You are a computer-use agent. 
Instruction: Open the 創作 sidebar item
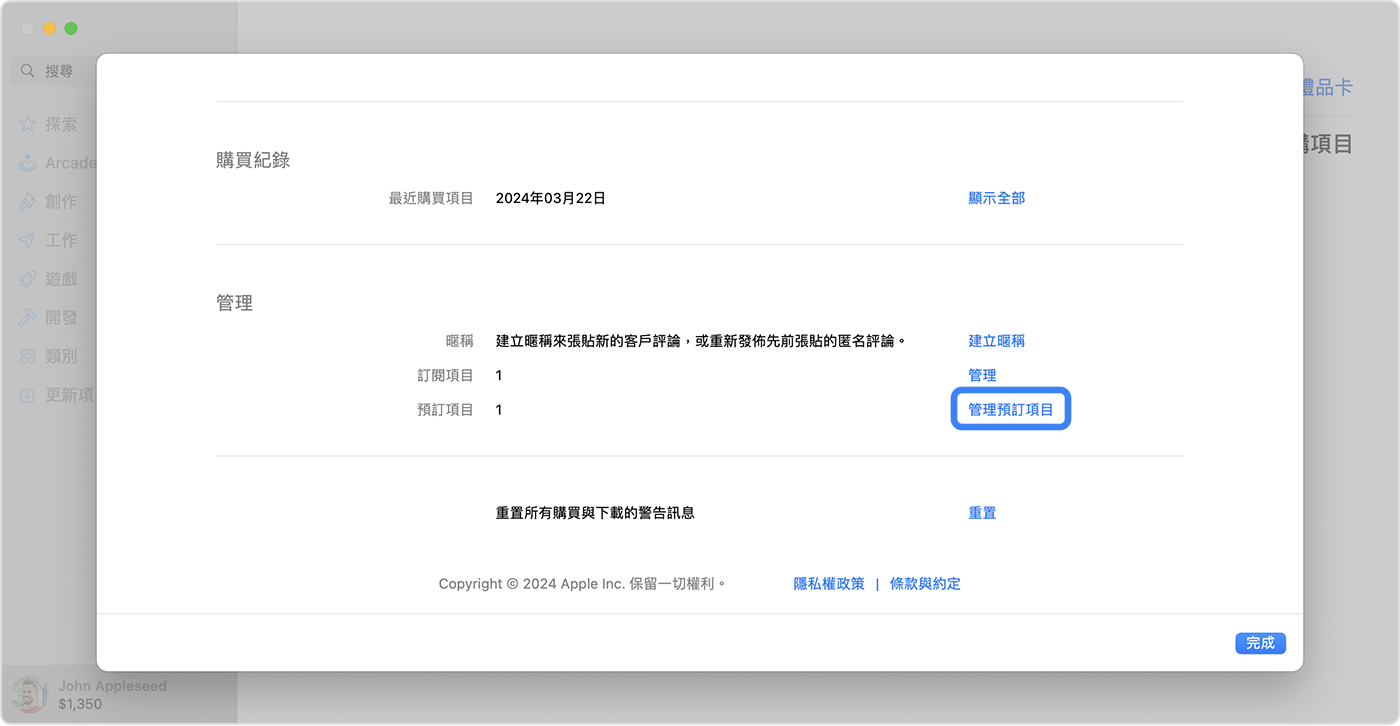(61, 201)
